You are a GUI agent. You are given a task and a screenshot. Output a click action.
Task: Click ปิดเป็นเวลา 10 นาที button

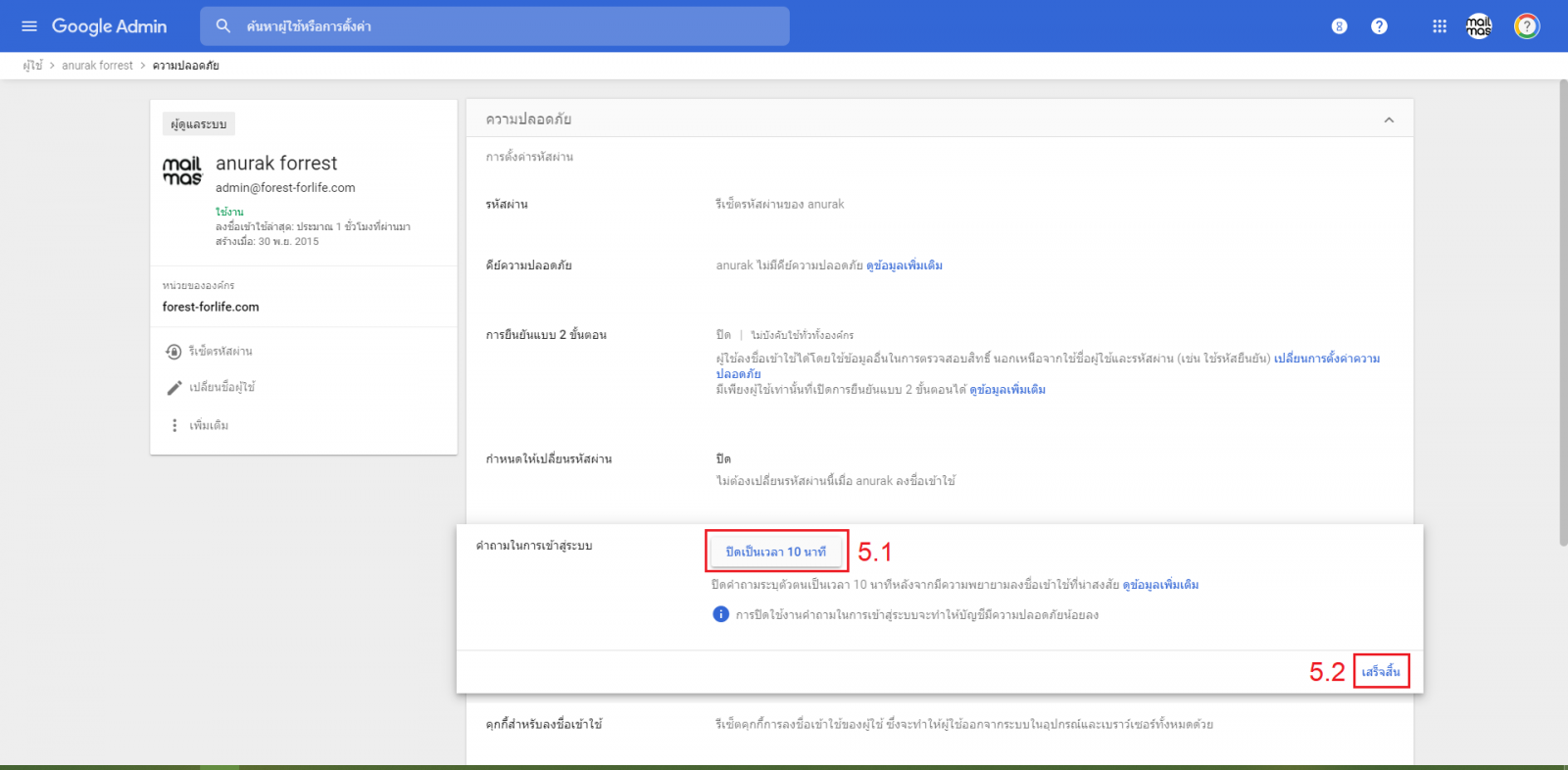click(x=776, y=552)
